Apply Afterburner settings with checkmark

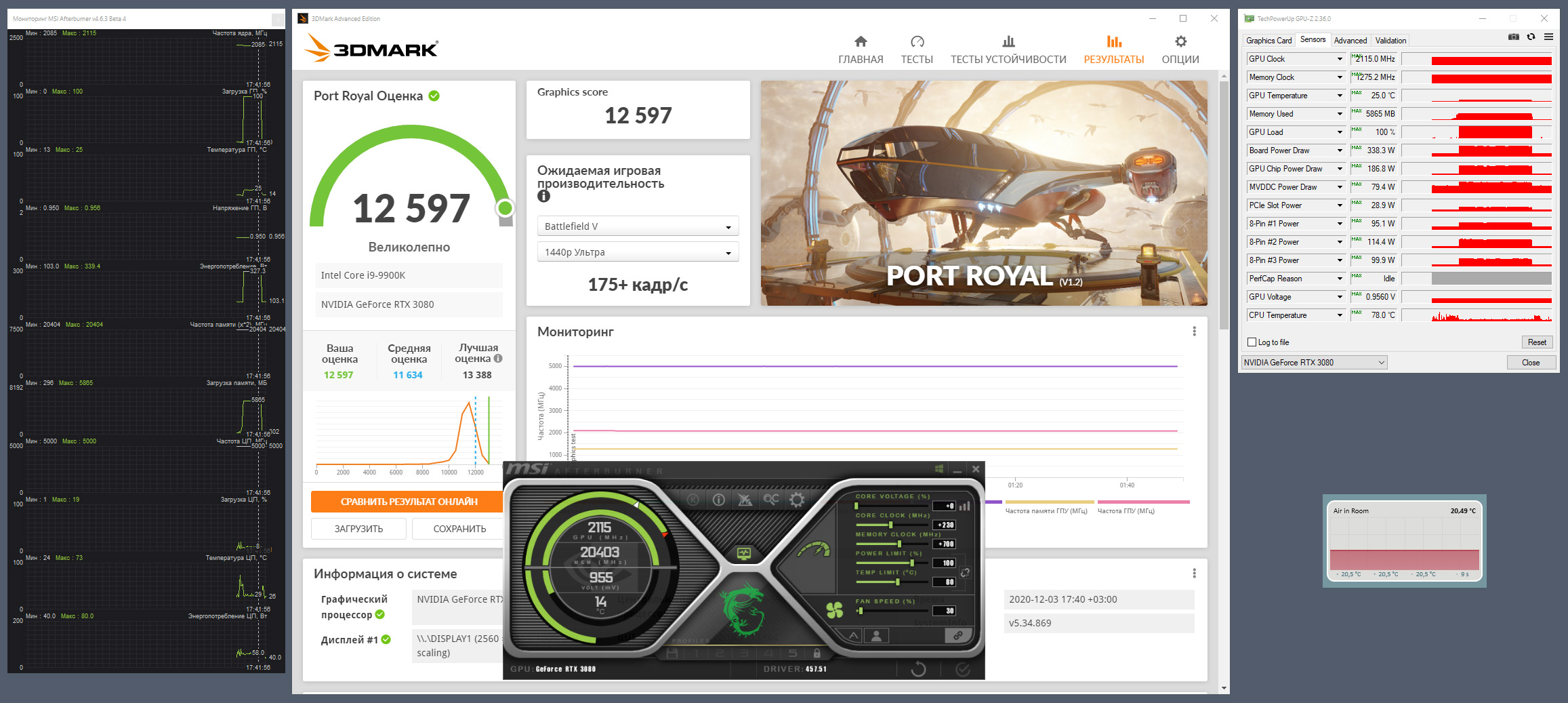coord(962,669)
